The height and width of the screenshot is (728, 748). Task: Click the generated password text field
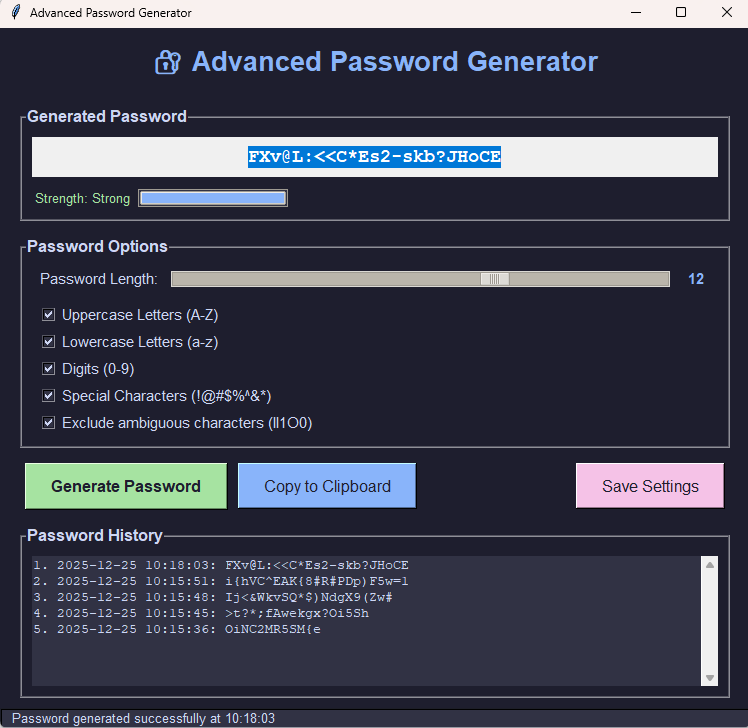pyautogui.click(x=374, y=157)
